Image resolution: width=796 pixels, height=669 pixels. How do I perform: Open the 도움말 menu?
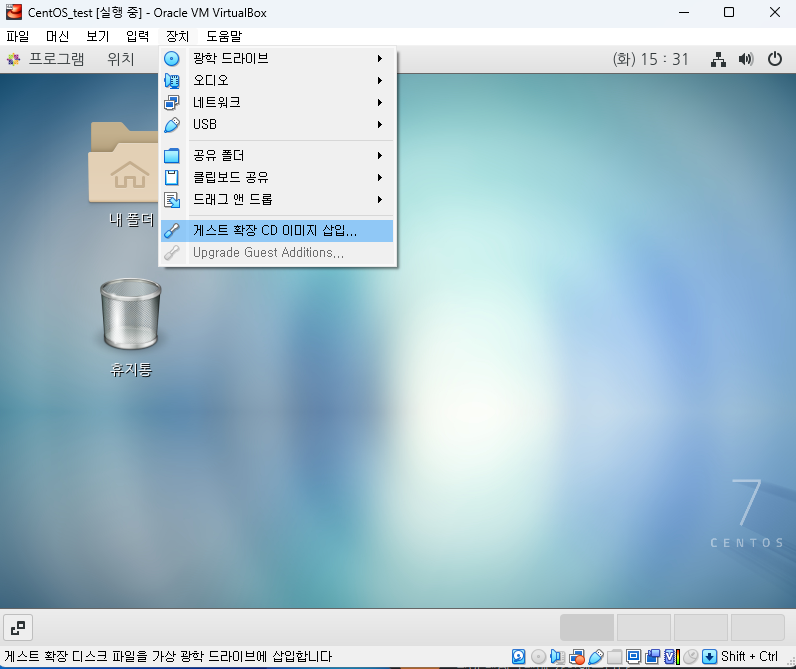[224, 36]
